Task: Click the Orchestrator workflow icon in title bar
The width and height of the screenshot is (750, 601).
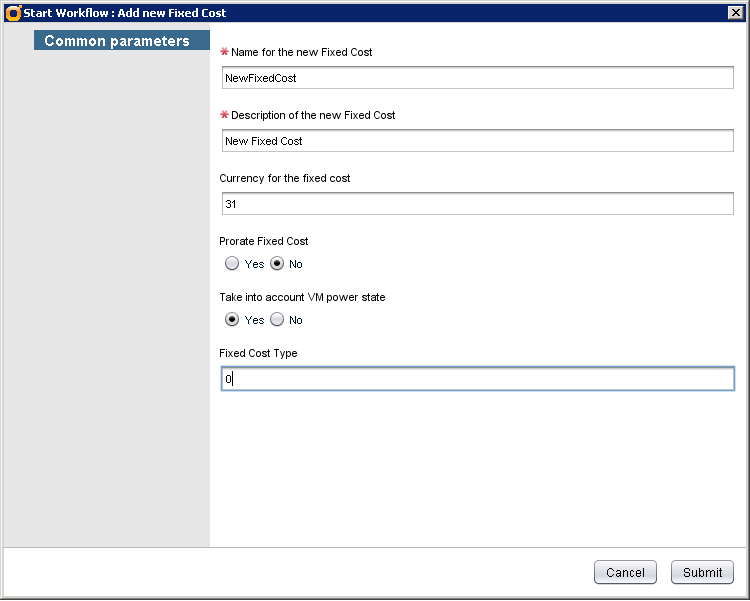Action: pos(13,13)
